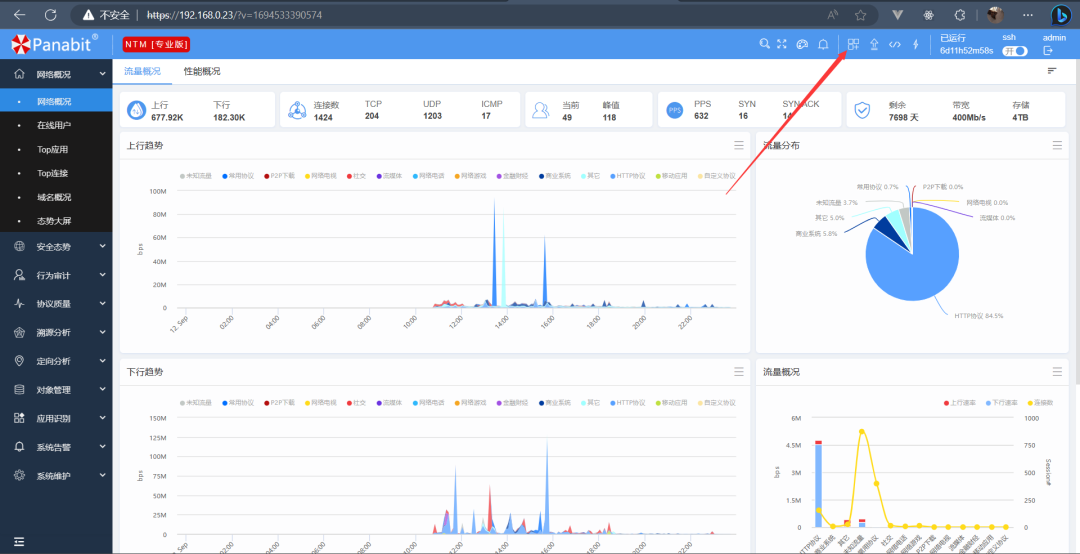Click the PPS circle icon
Screen dimensions: 1080x554
click(675, 110)
